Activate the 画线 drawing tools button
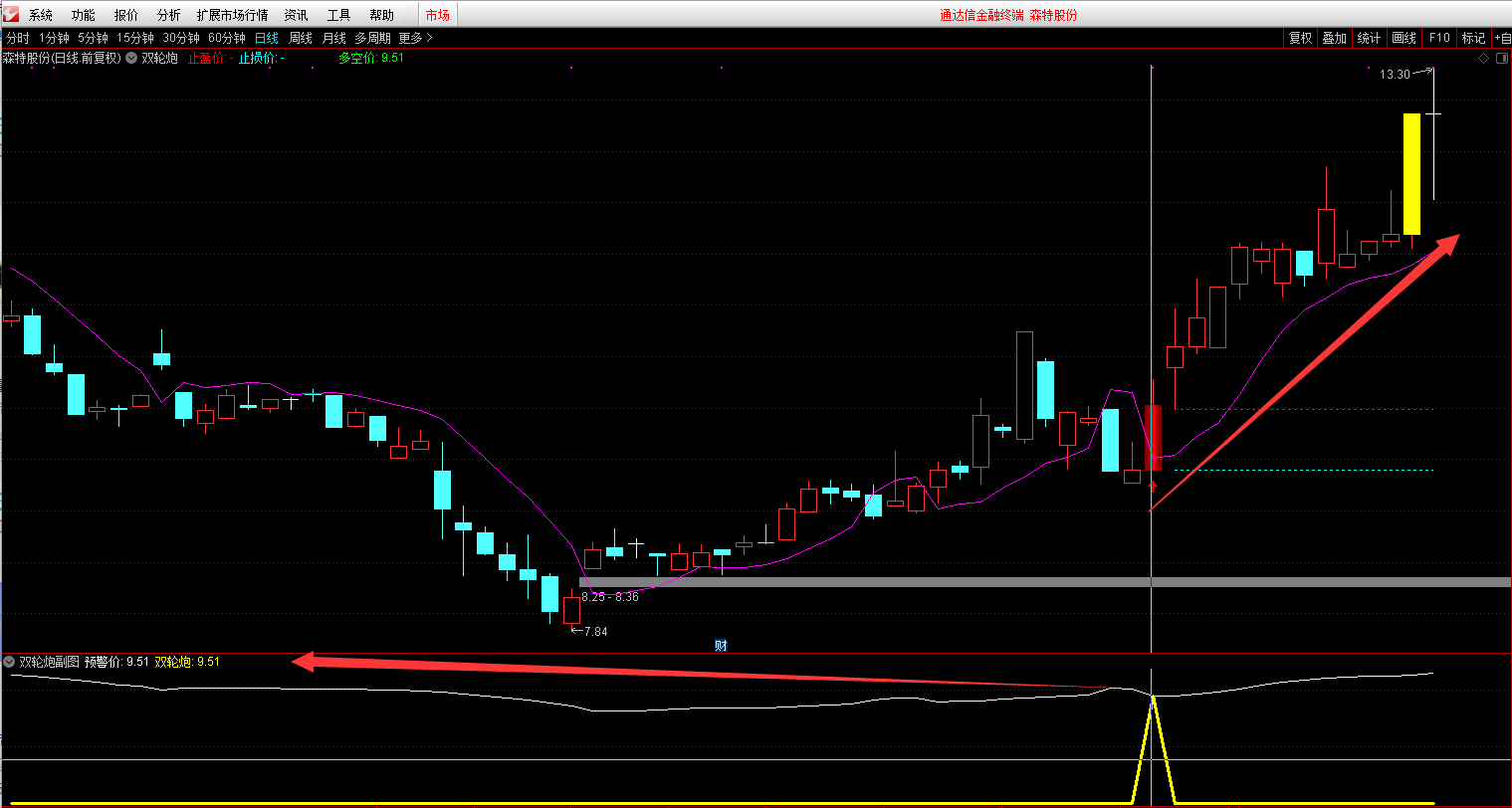This screenshot has width=1512, height=808. [1404, 38]
